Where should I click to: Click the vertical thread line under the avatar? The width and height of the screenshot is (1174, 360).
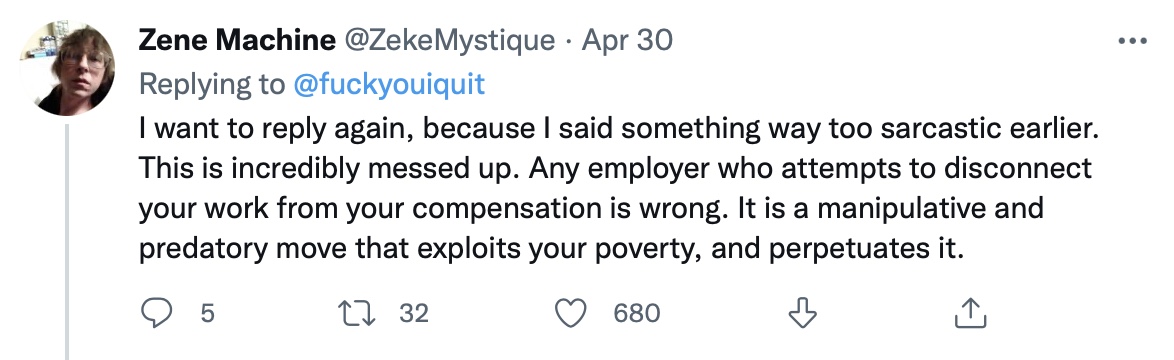67,242
